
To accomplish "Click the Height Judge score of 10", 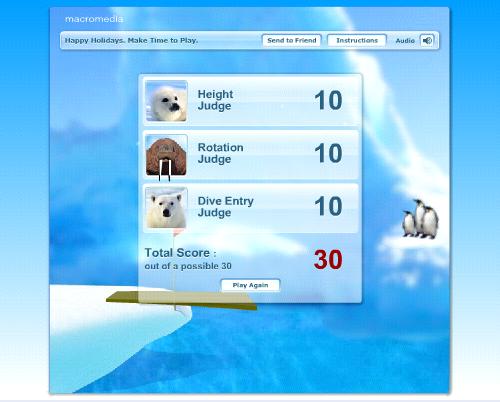I will (328, 100).
